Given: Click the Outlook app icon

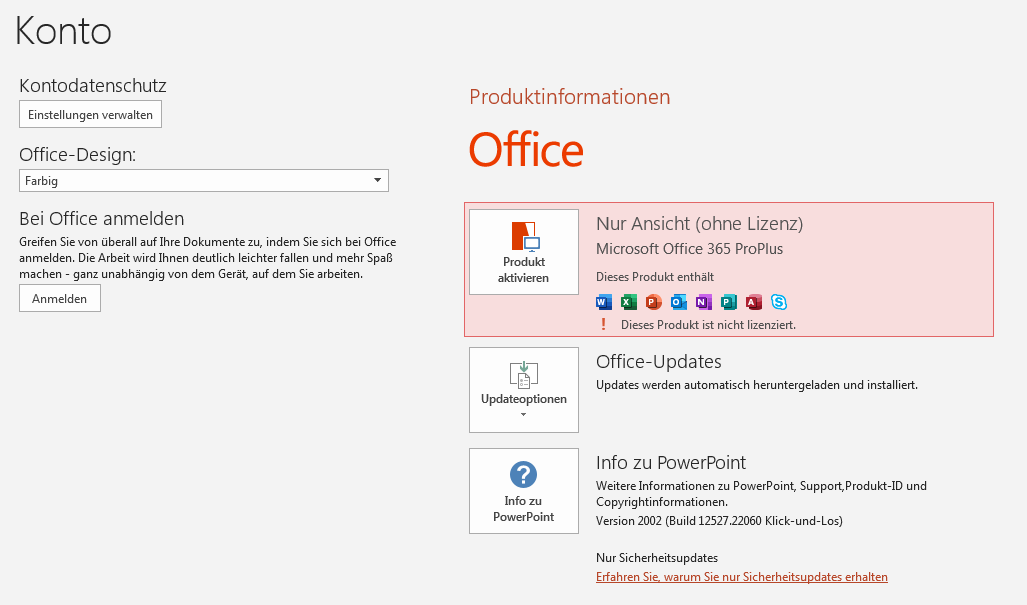Looking at the screenshot, I should click(679, 302).
